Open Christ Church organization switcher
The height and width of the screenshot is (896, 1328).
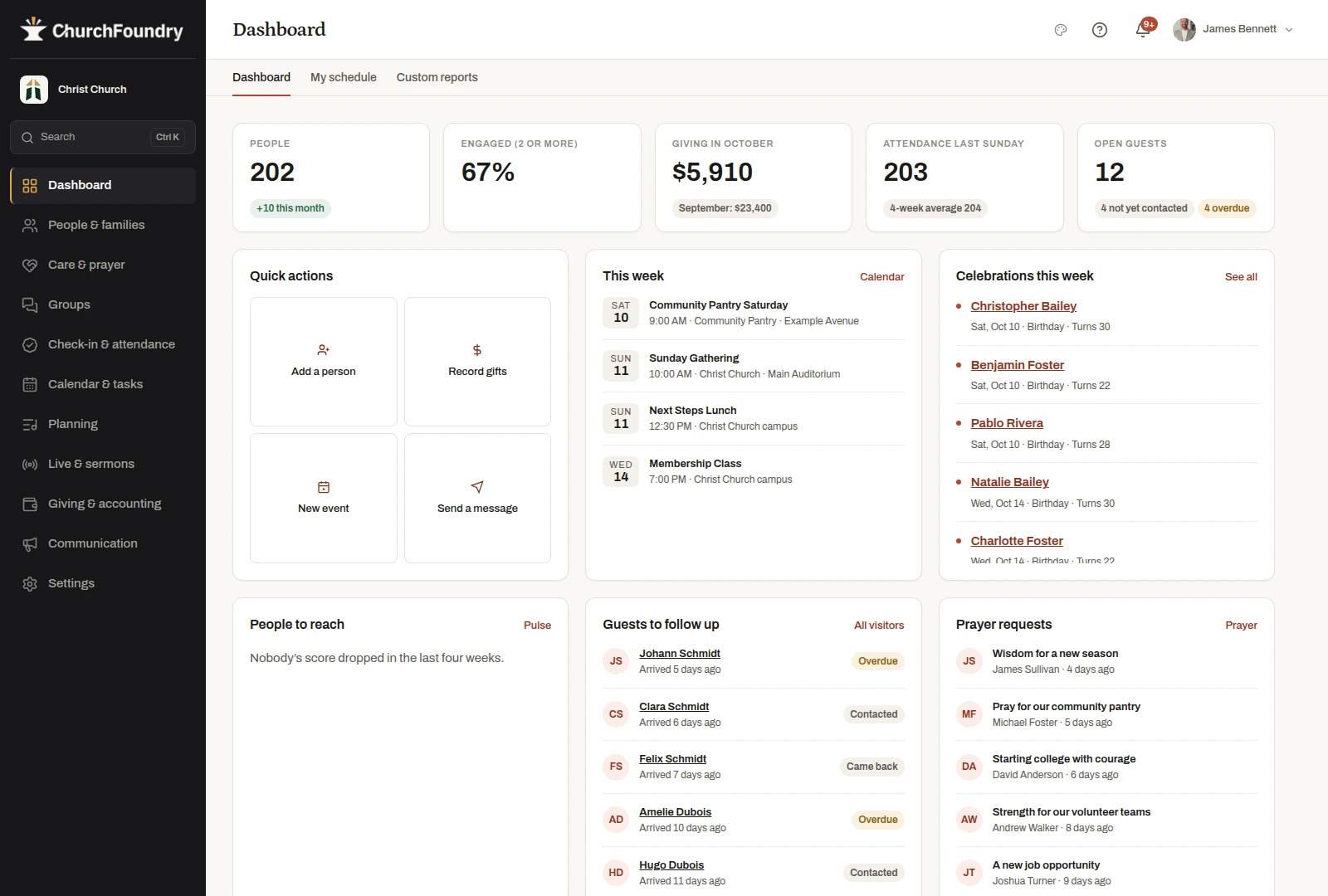coord(103,90)
